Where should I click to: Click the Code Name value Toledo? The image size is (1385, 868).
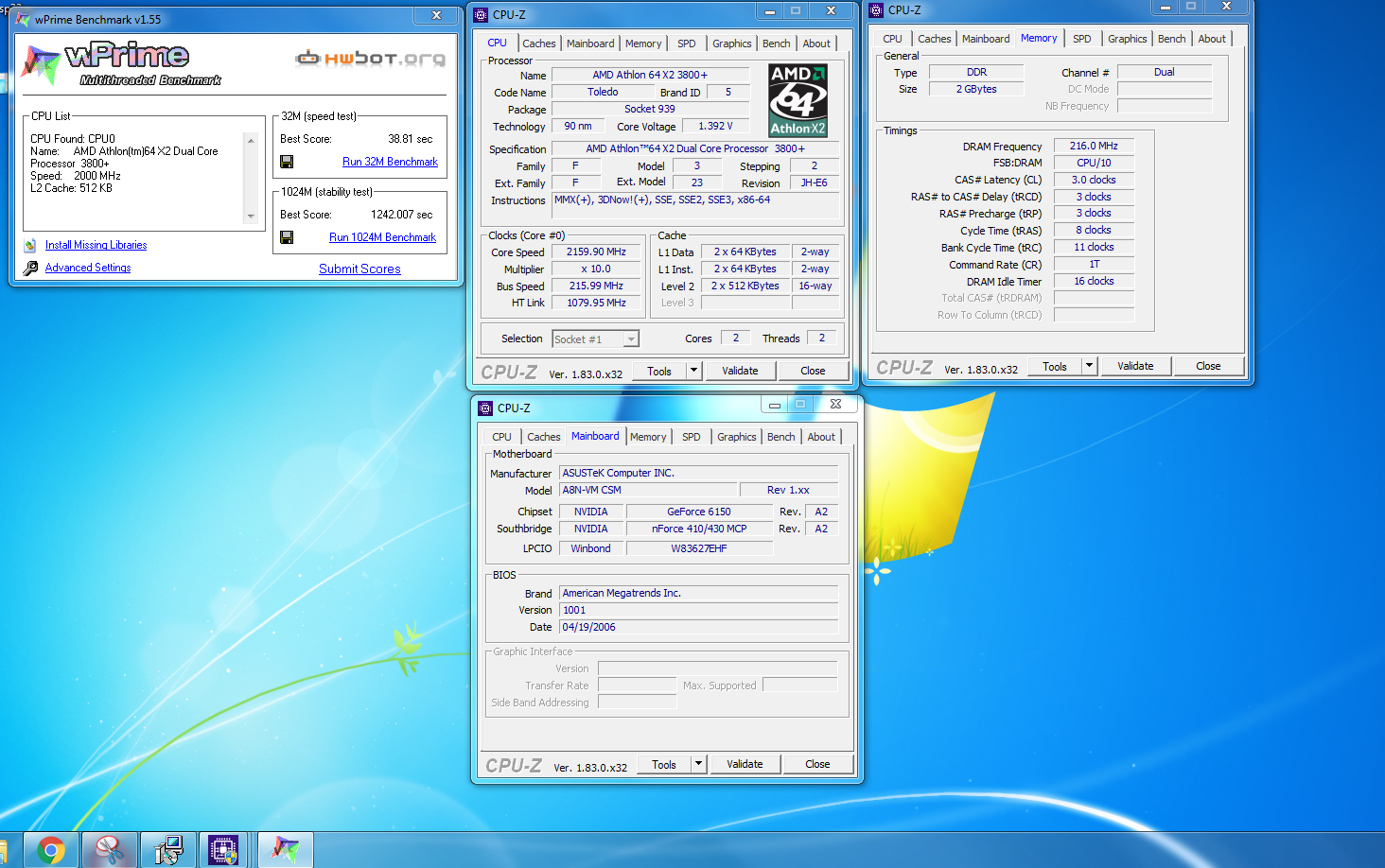pyautogui.click(x=603, y=92)
